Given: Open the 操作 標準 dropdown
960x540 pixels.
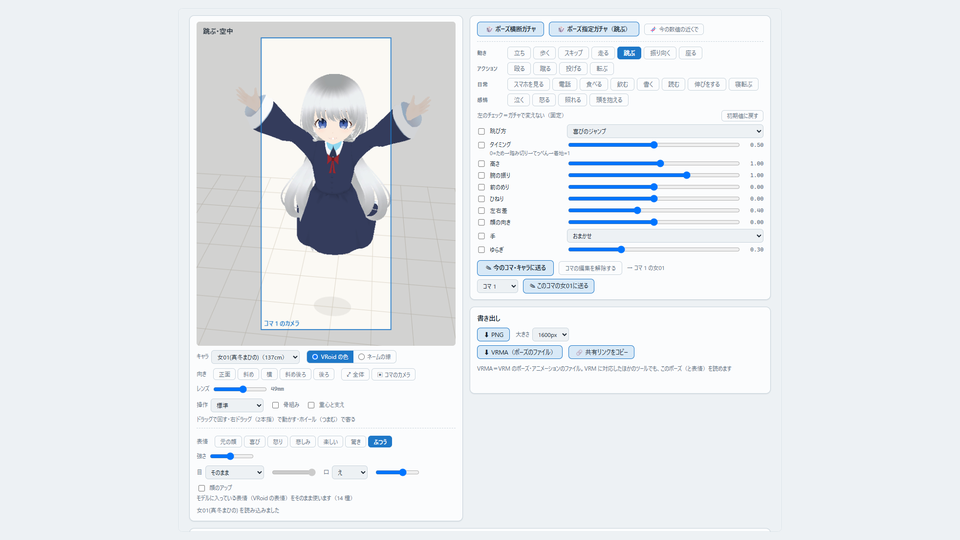Looking at the screenshot, I should 237,405.
